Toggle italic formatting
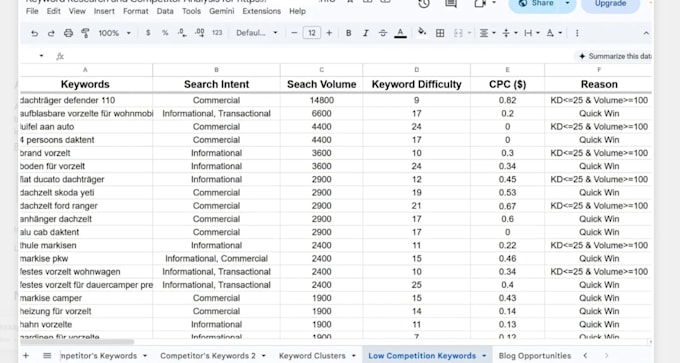This screenshot has height=363, width=680. 366,33
